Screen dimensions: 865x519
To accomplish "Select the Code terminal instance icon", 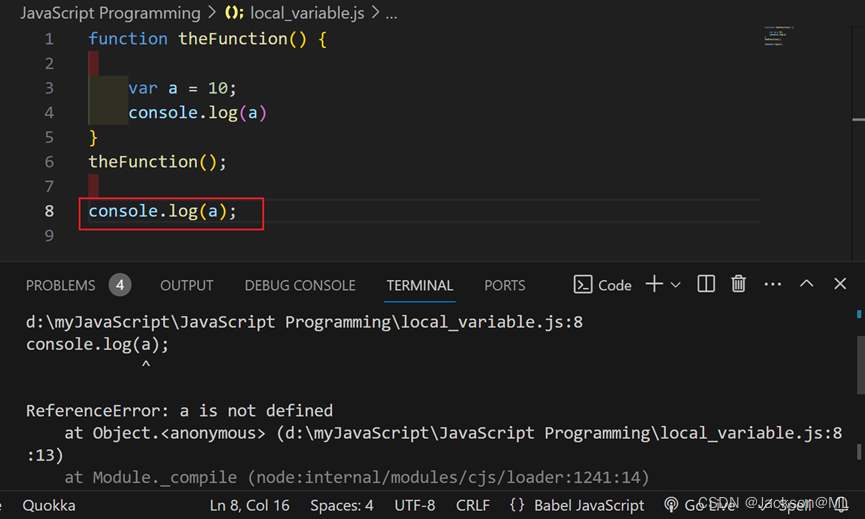I will pyautogui.click(x=583, y=285).
